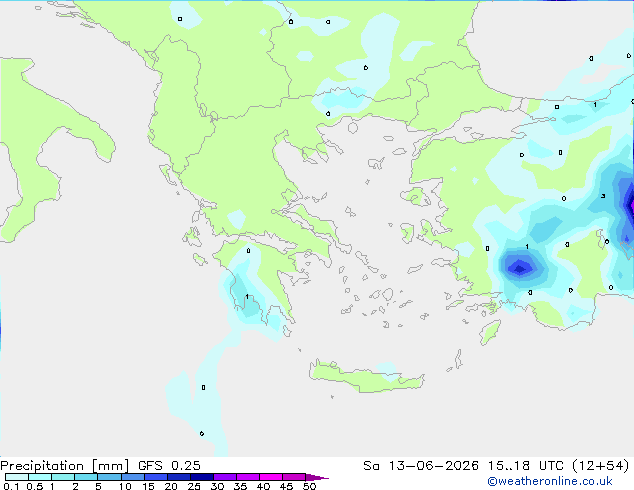Pick the legend swatch between 15 and 20
634x490 pixels.
click(x=156, y=477)
